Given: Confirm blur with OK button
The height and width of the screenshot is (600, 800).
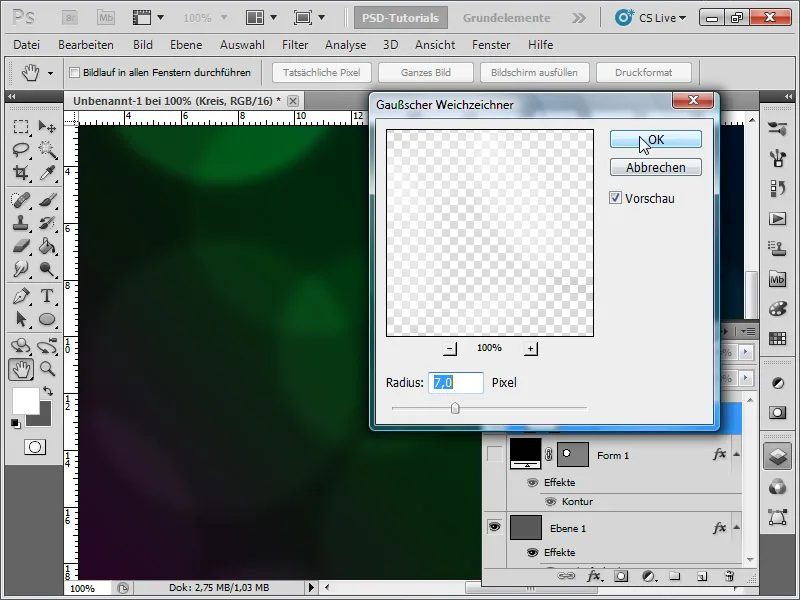Looking at the screenshot, I should coord(656,139).
